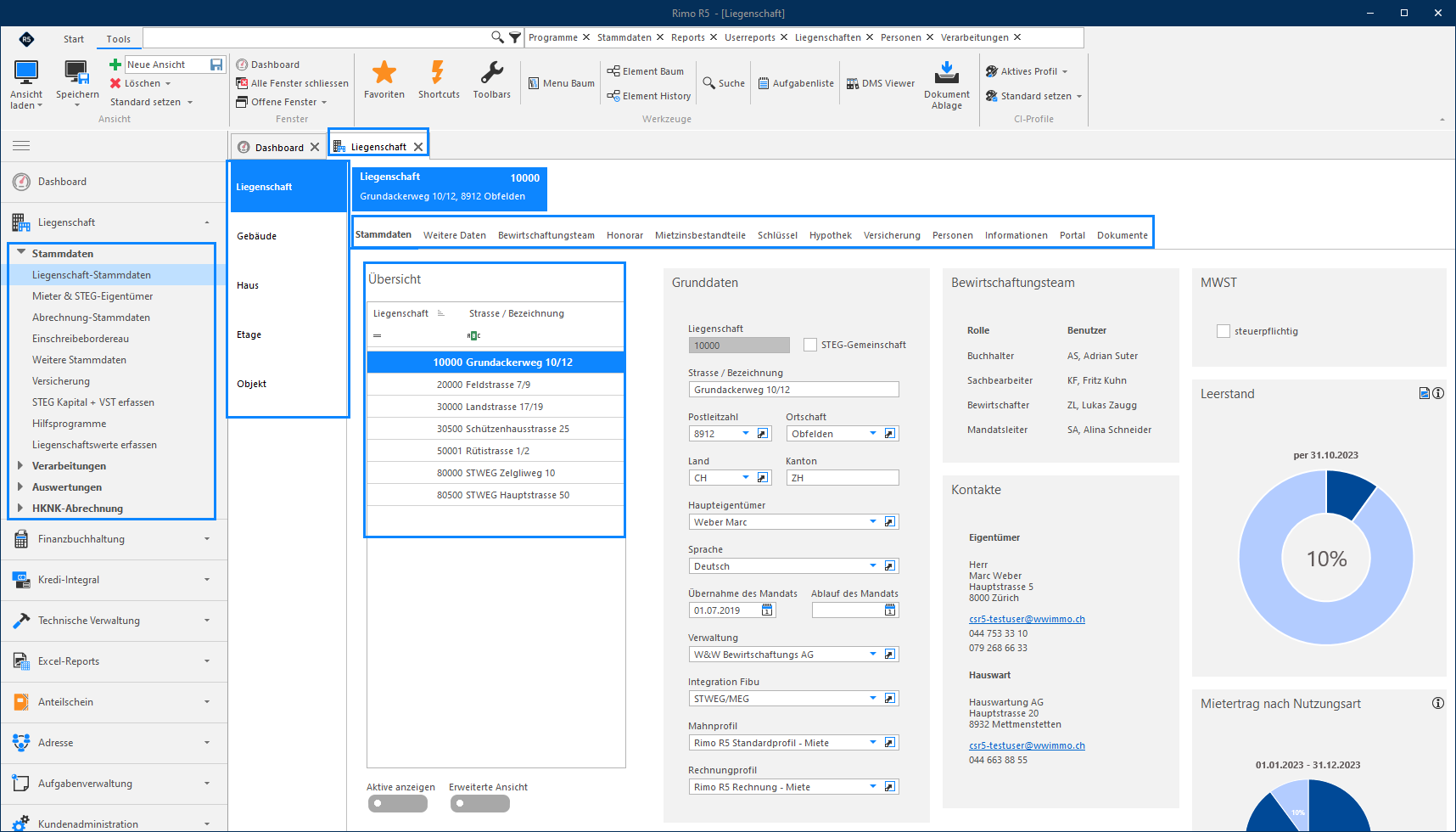Open Favoriten star icon
The image size is (1456, 832).
coord(384,72)
